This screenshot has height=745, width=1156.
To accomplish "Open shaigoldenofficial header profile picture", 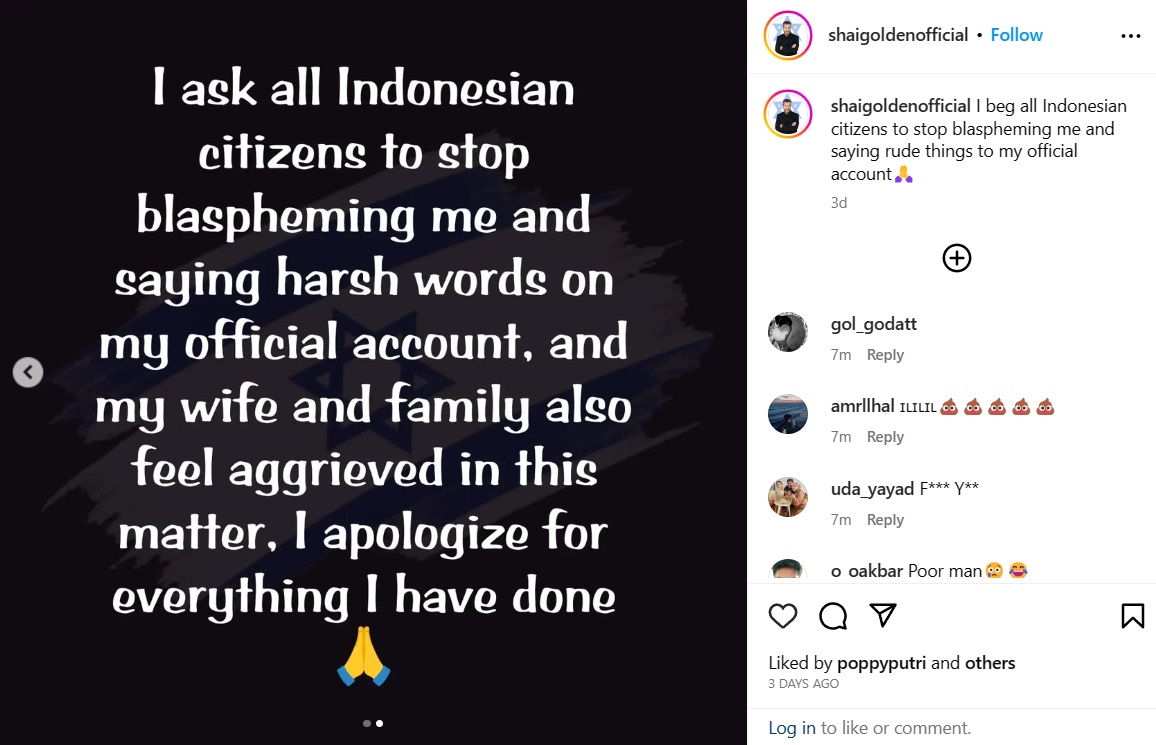I will click(x=787, y=35).
